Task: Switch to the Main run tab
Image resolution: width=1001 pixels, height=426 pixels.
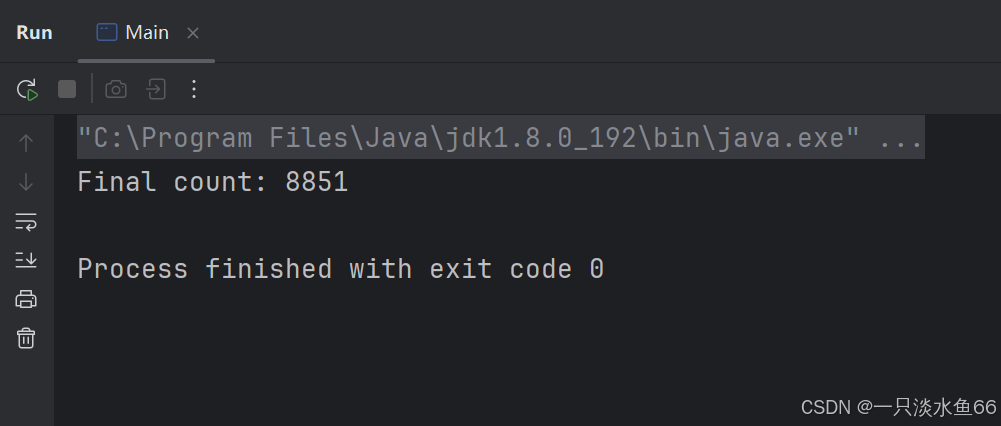Action: [146, 33]
